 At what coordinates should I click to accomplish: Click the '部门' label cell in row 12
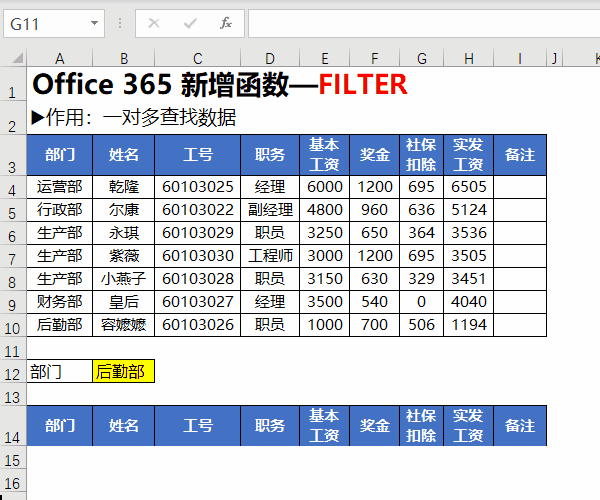pos(60,371)
